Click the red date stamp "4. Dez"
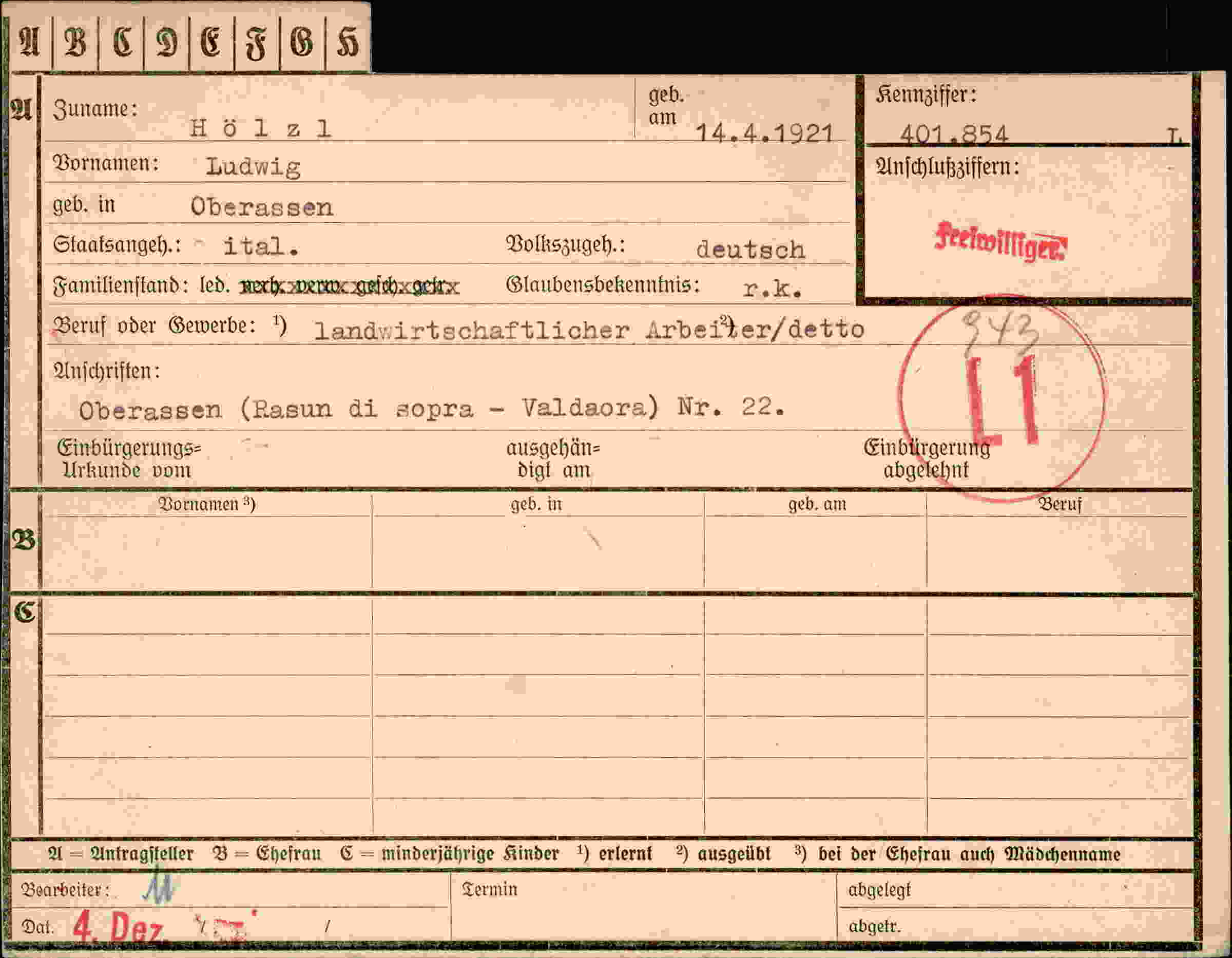Image resolution: width=1232 pixels, height=958 pixels. (x=119, y=926)
